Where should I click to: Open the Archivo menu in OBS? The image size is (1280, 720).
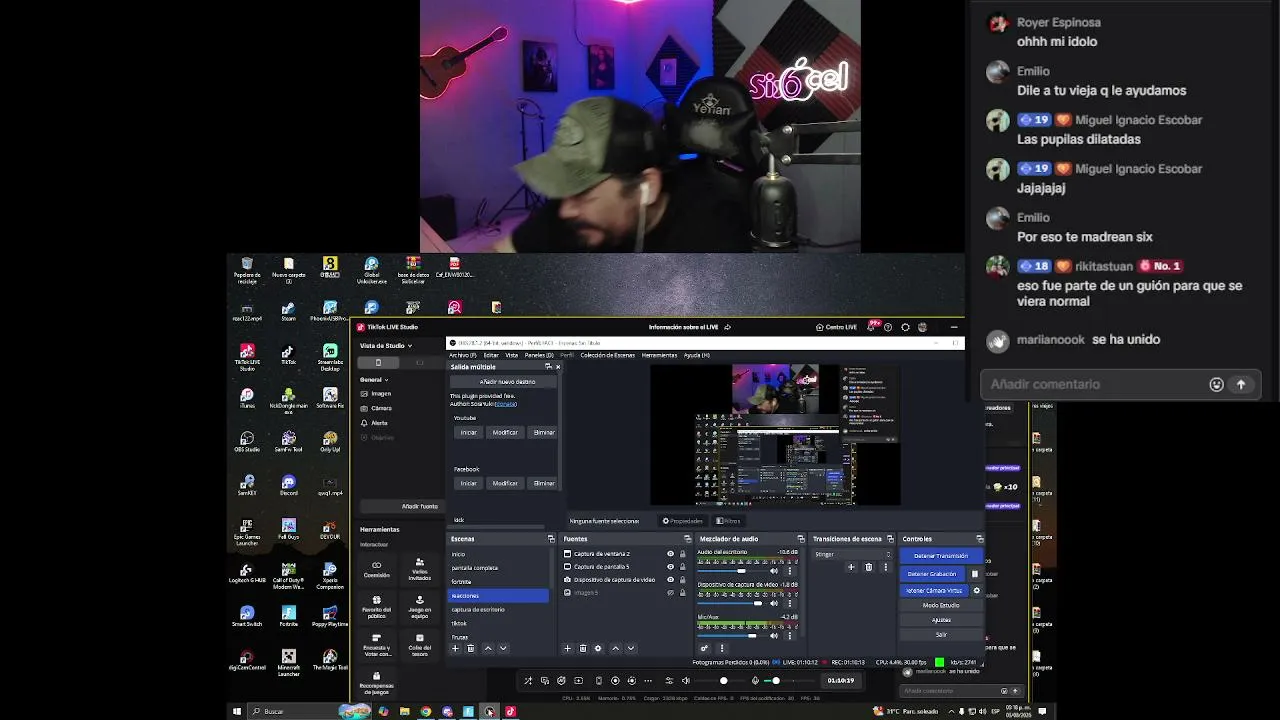point(462,355)
